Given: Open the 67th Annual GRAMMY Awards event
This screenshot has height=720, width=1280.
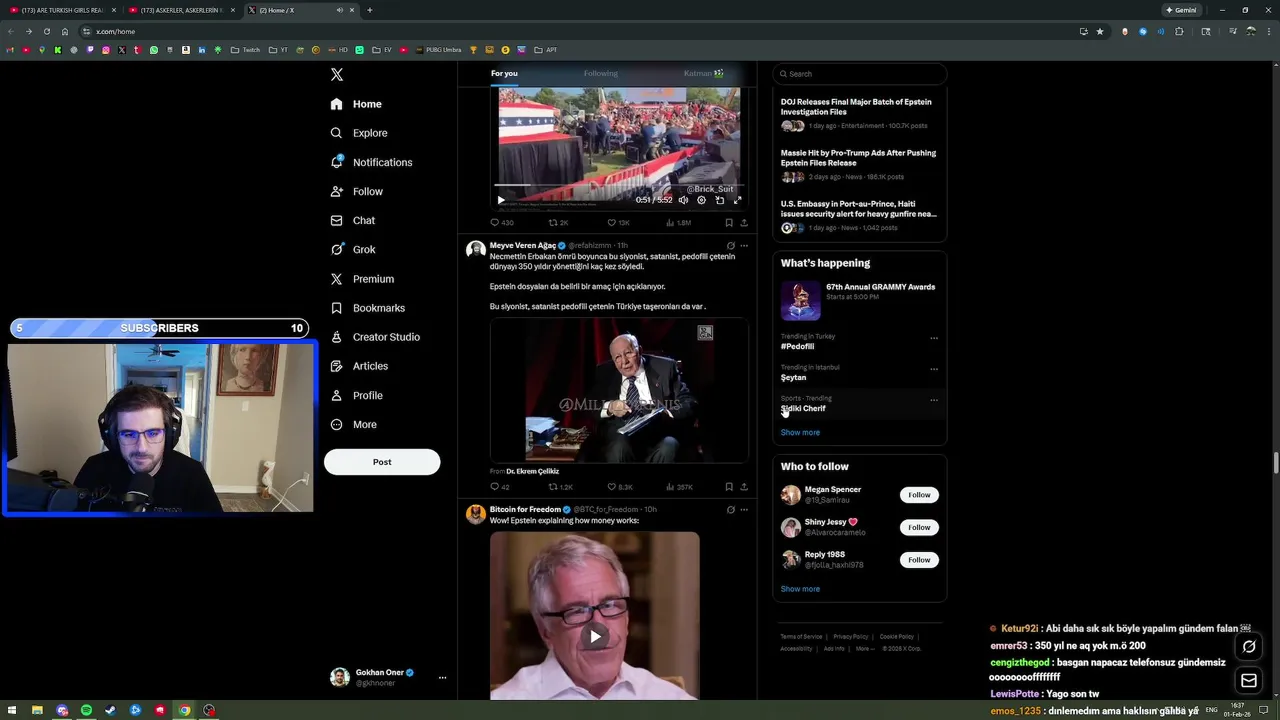Looking at the screenshot, I should pyautogui.click(x=859, y=300).
